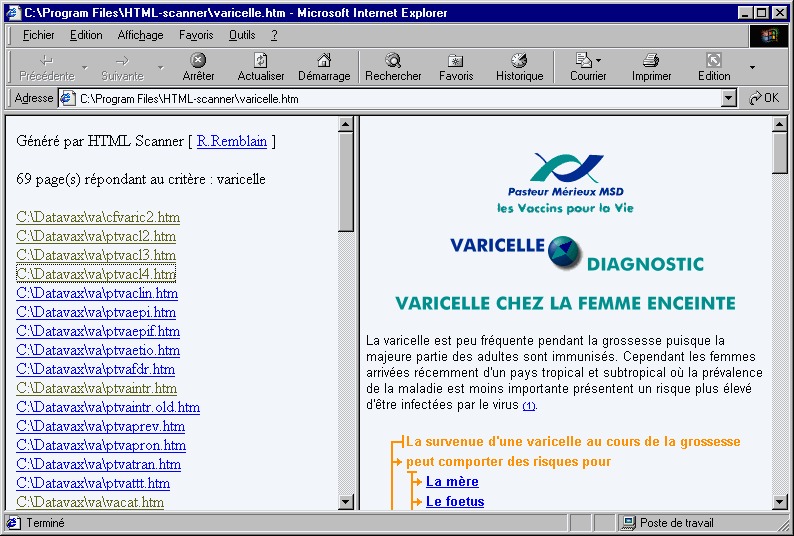Click the Pasteur Mérieux MSD logo

[x=565, y=183]
